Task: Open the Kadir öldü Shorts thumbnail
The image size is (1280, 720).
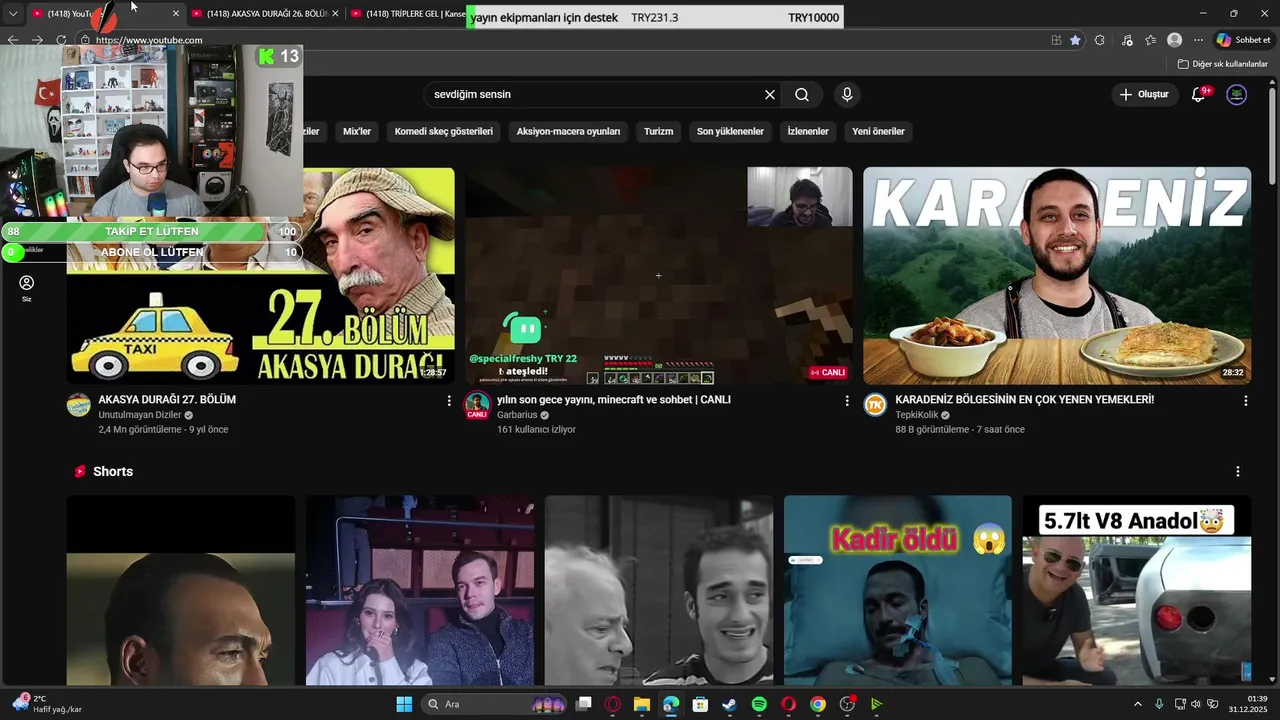Action: [x=898, y=591]
